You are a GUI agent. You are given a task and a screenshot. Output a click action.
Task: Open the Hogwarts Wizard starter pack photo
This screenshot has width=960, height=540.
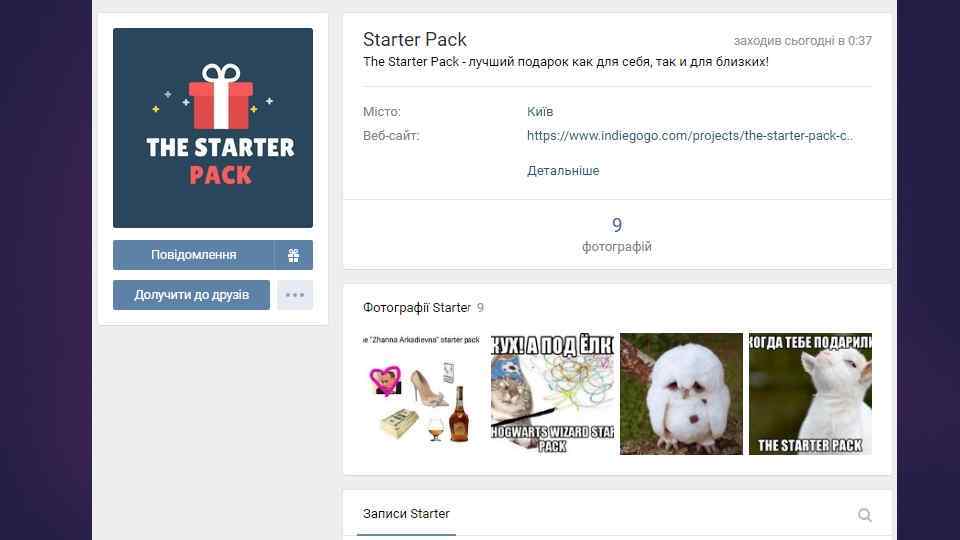(x=552, y=394)
